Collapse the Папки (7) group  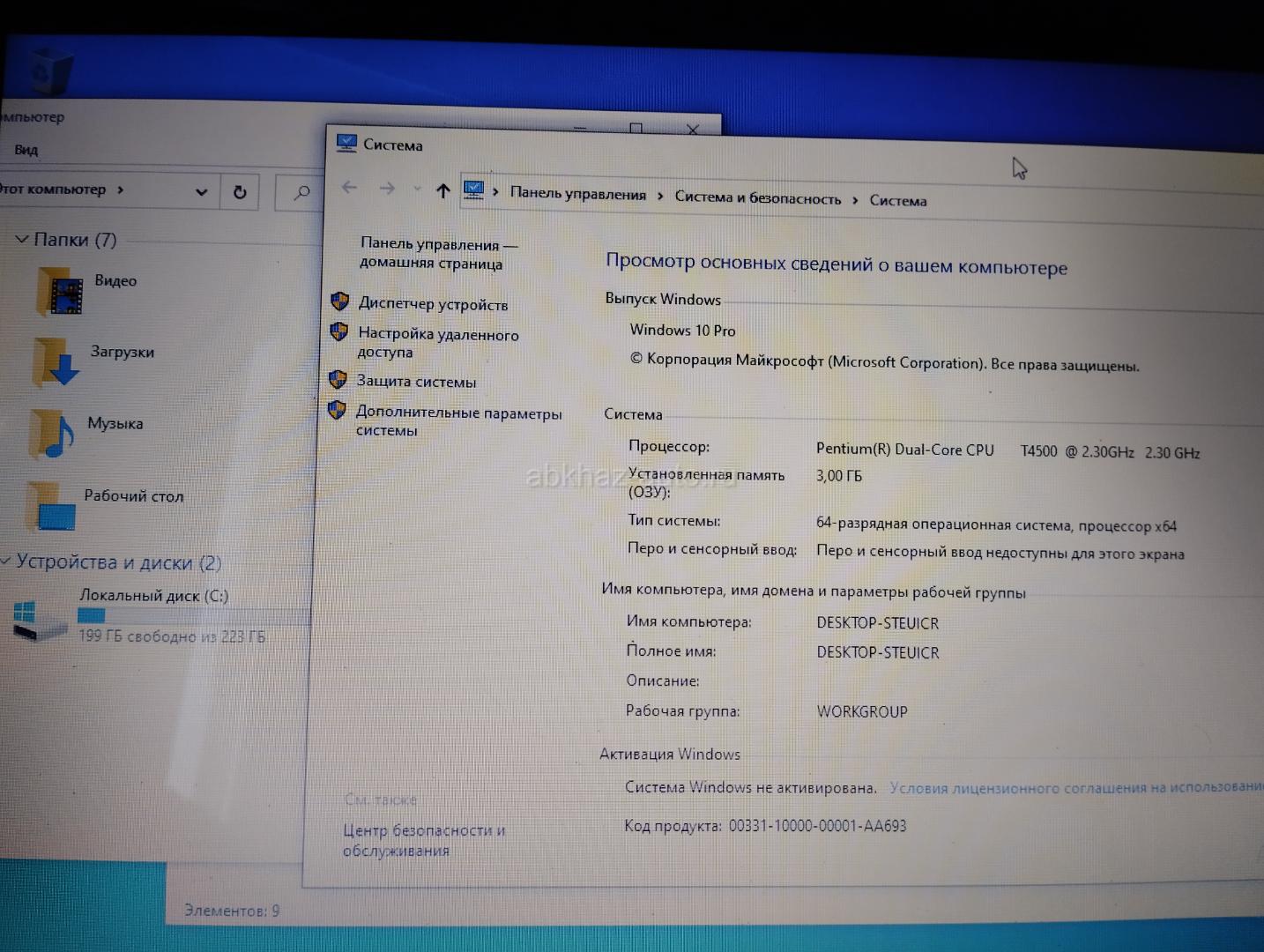click(x=22, y=239)
